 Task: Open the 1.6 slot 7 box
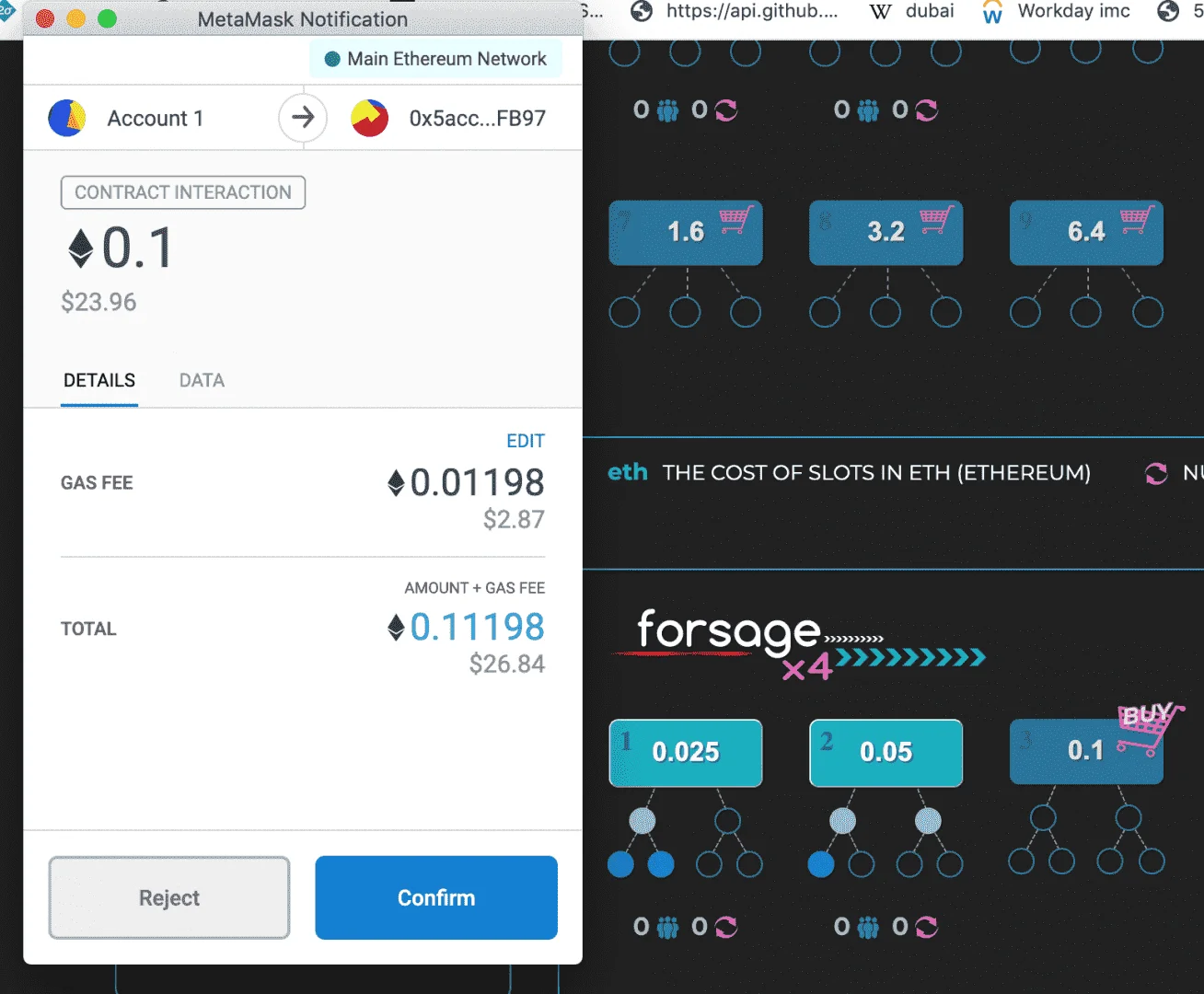(686, 232)
